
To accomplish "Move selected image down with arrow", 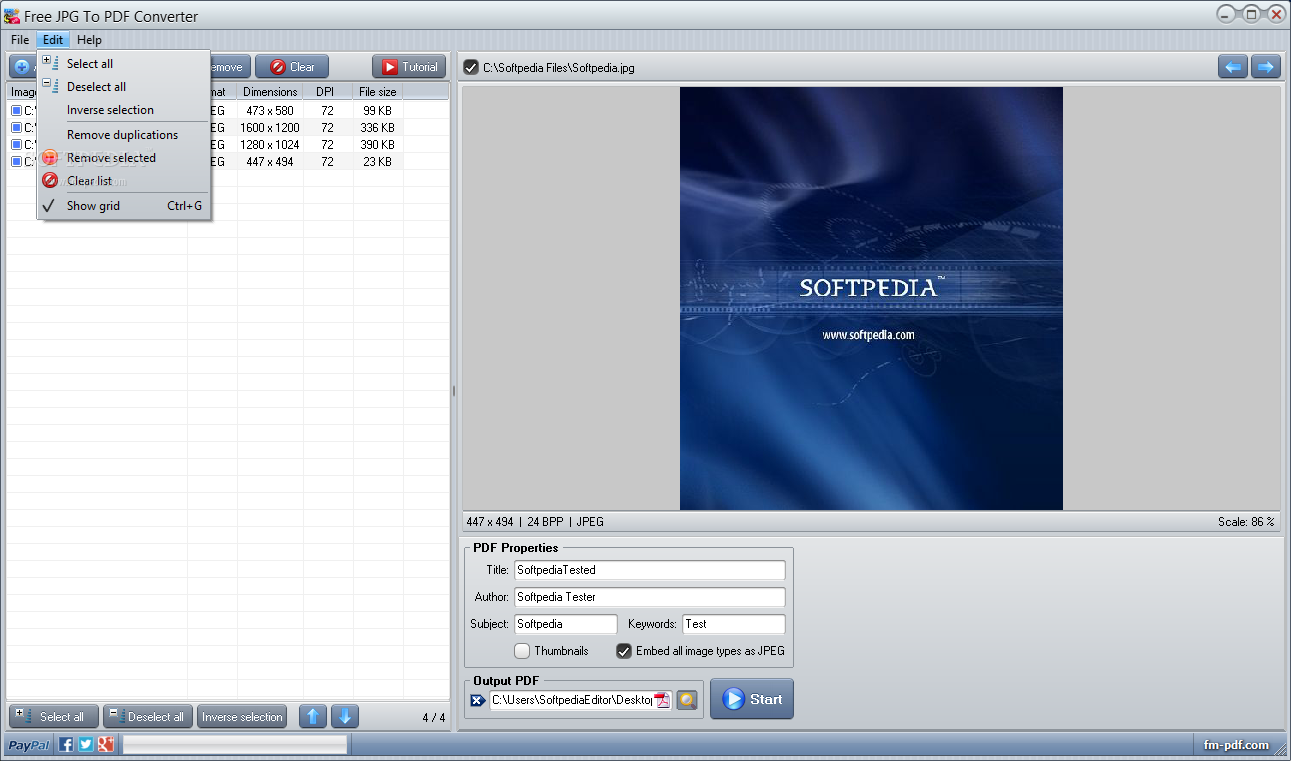I will [345, 717].
